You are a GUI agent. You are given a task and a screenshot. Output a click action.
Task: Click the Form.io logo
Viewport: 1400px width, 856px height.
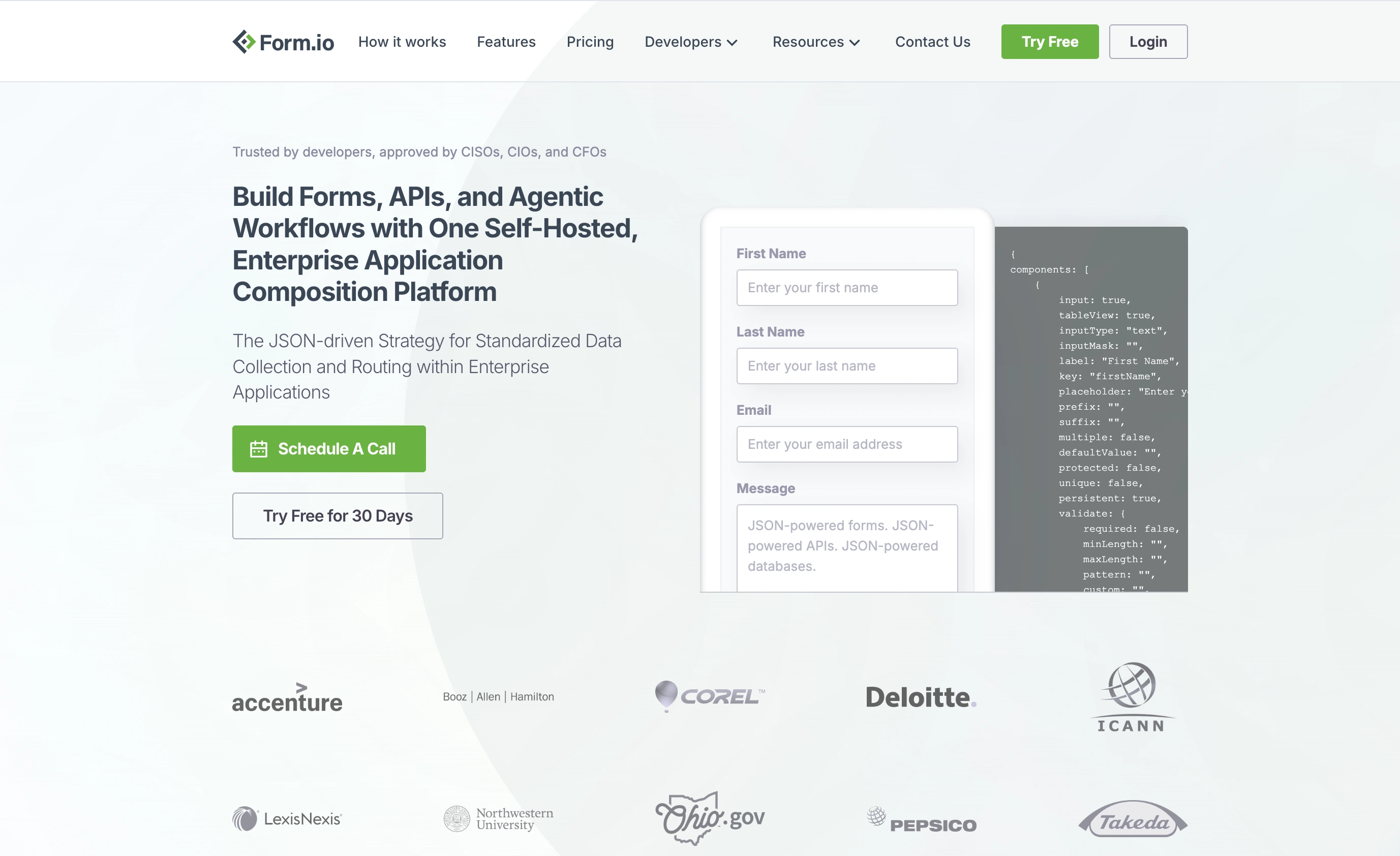click(x=283, y=42)
